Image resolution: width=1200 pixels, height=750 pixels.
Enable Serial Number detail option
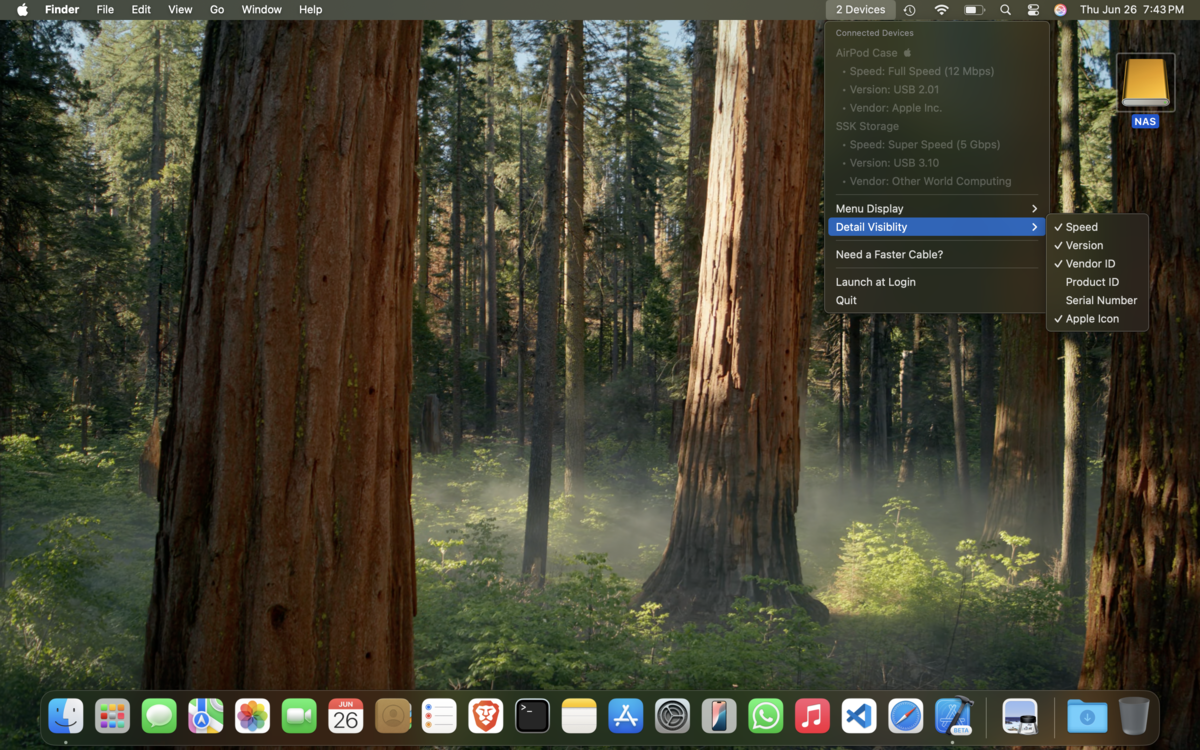(x=1101, y=300)
